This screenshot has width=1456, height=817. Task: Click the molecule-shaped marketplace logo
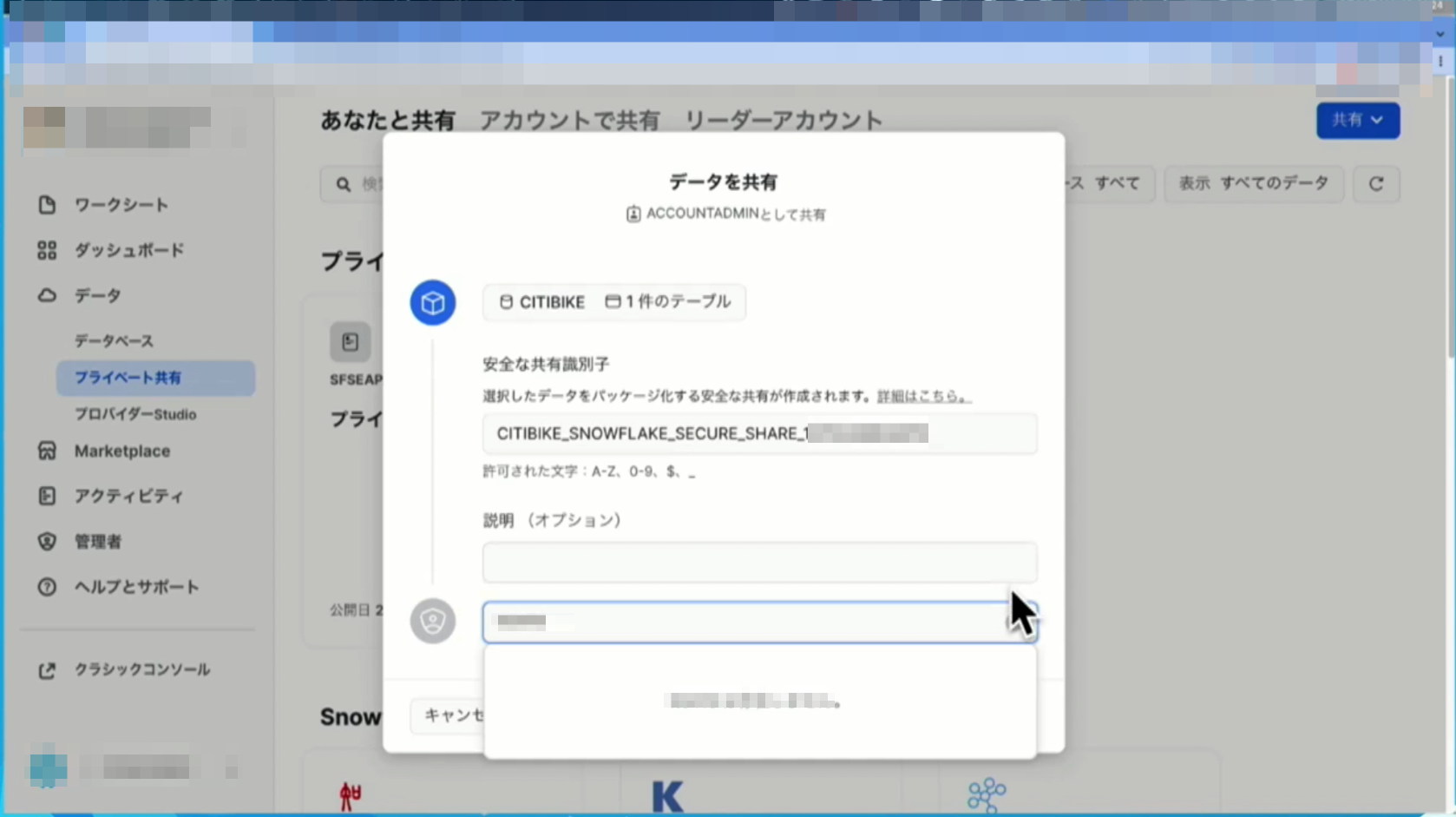coord(987,794)
